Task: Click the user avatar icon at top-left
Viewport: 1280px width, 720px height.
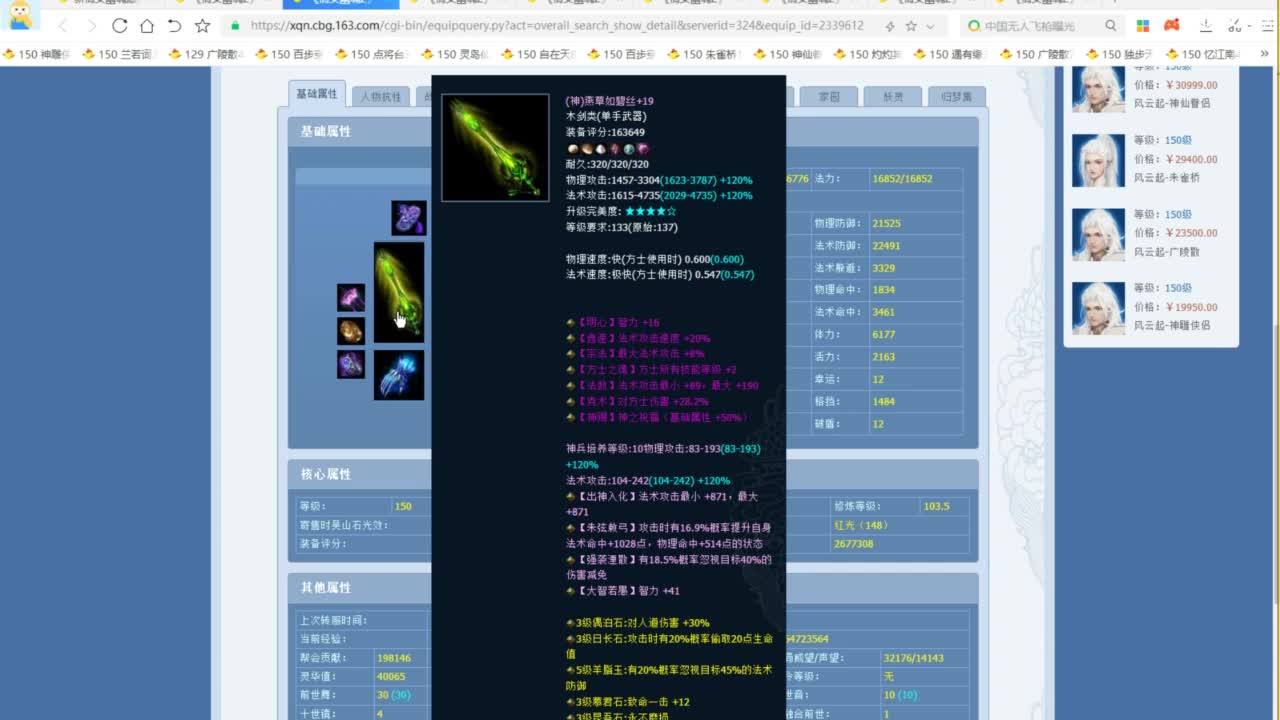Action: (19, 15)
